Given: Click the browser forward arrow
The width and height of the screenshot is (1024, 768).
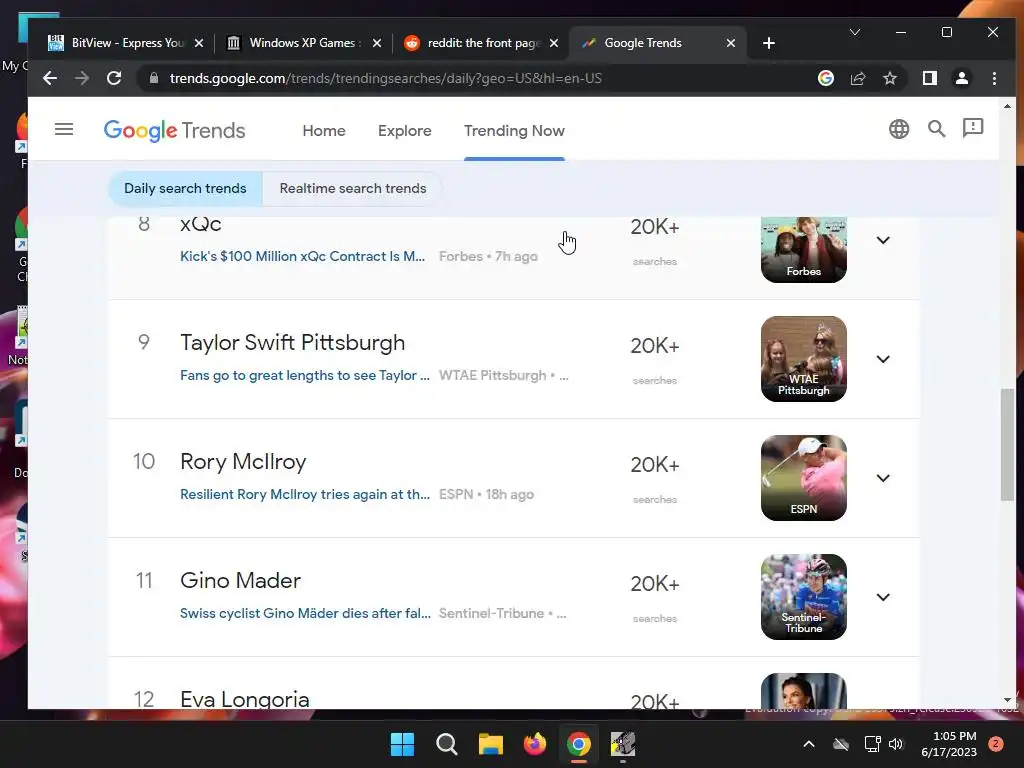Looking at the screenshot, I should click(x=82, y=78).
